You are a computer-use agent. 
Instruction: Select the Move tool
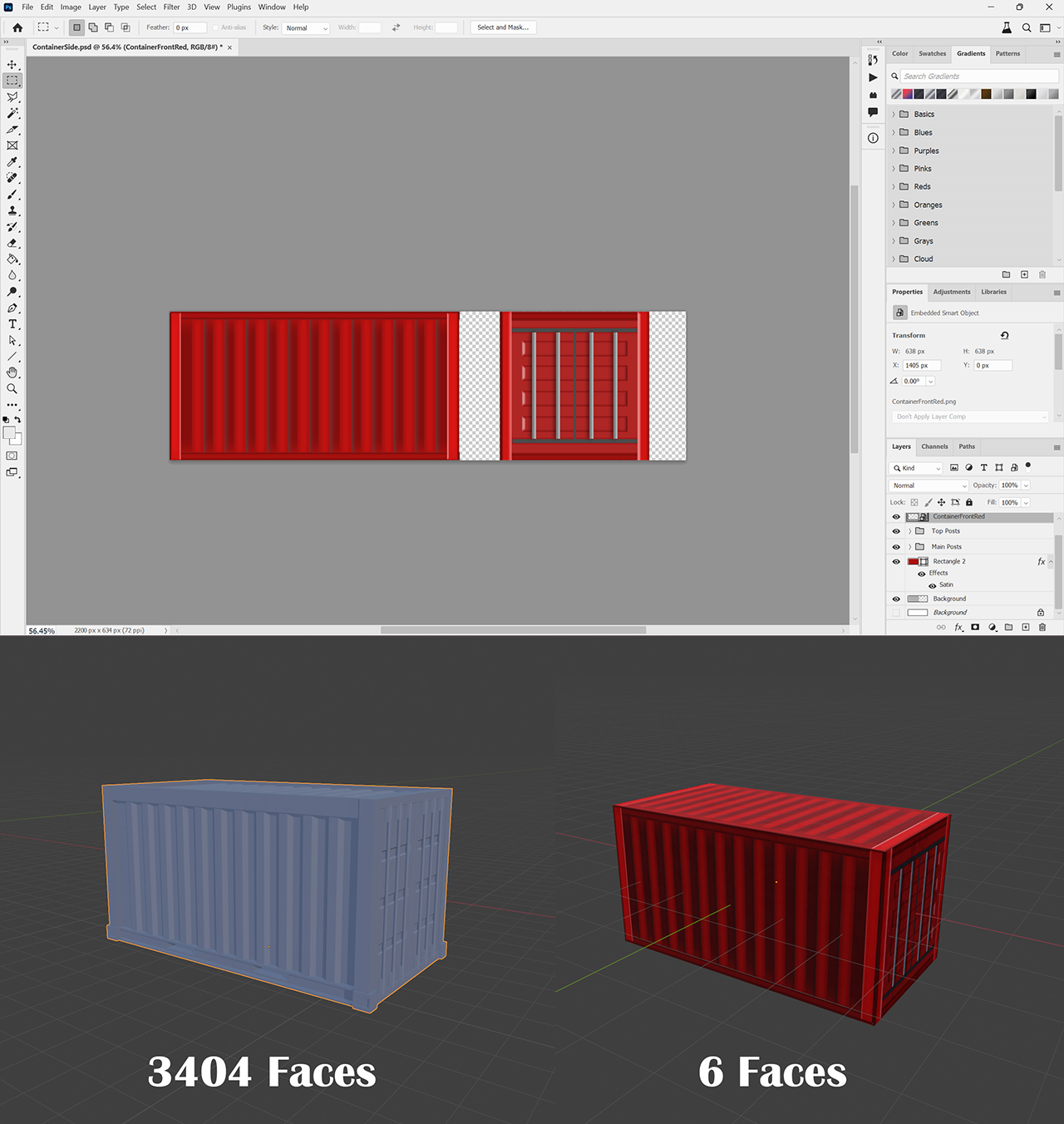[12, 64]
